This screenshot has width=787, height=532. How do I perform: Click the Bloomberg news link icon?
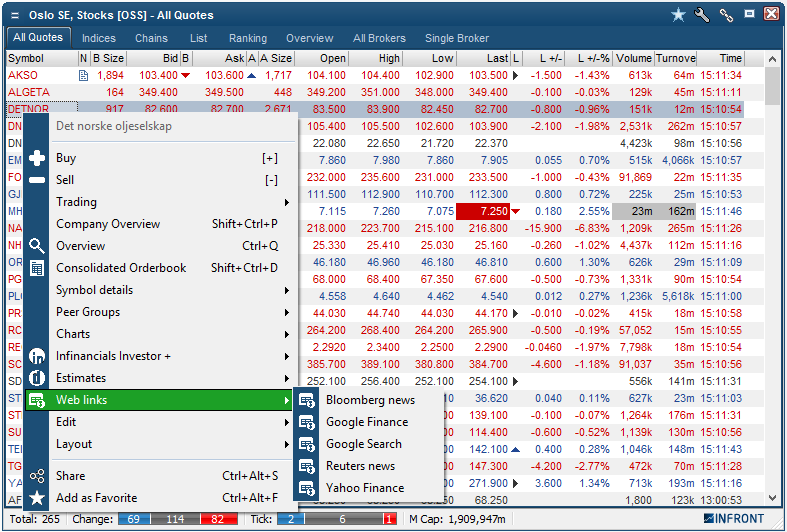[307, 400]
